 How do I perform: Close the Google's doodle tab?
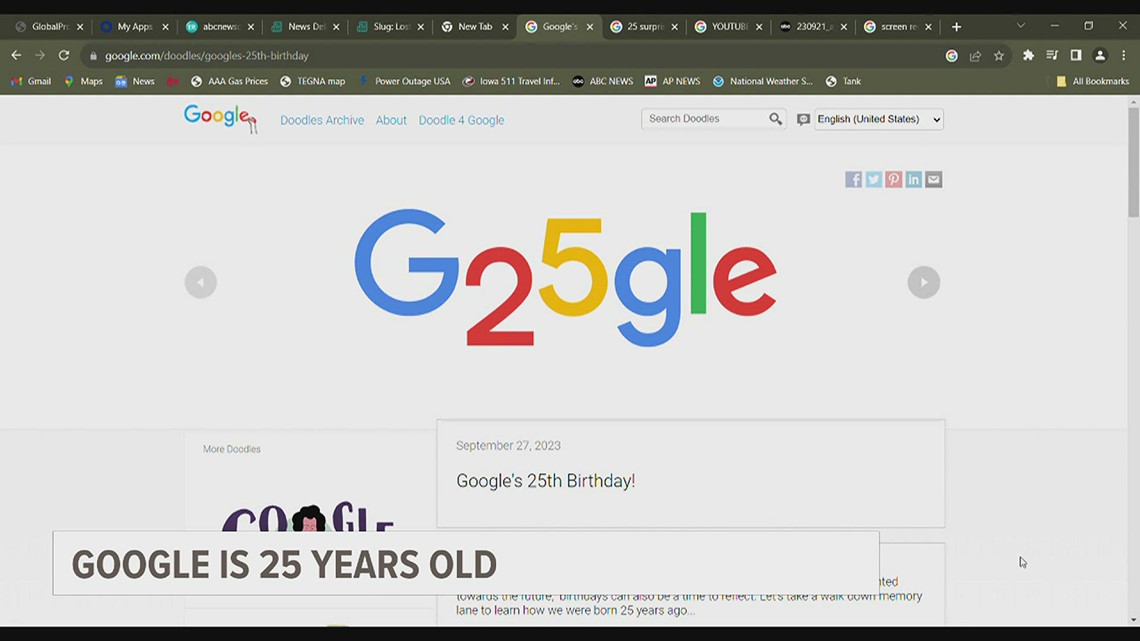(590, 27)
